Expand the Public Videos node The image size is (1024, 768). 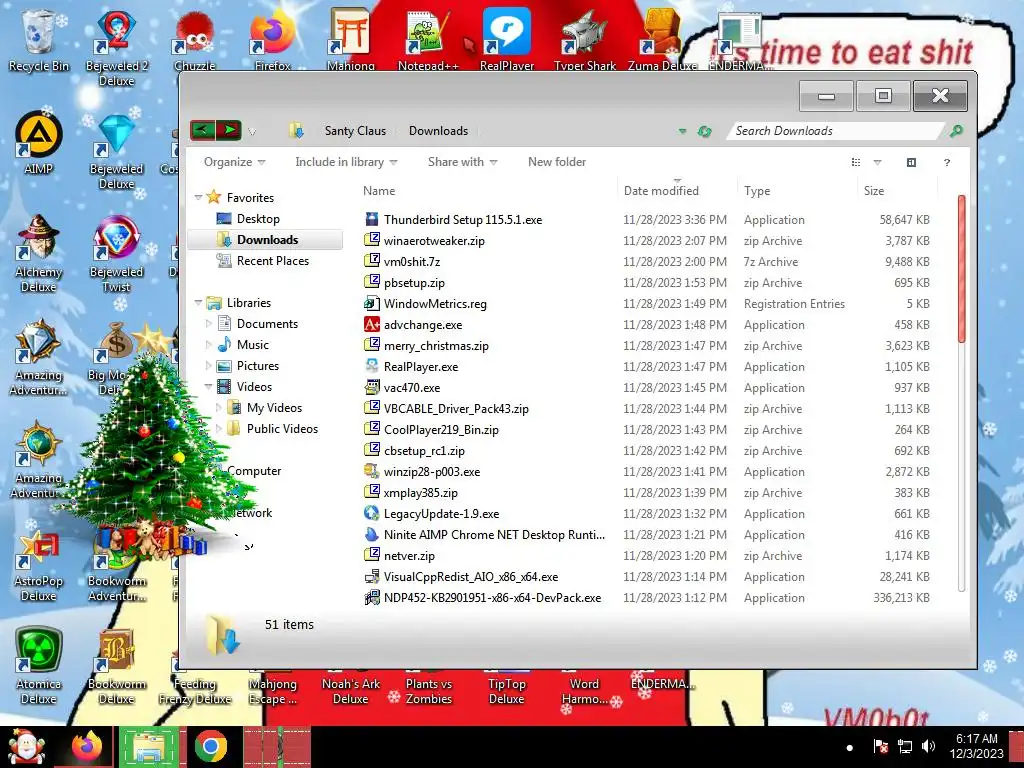click(x=219, y=428)
